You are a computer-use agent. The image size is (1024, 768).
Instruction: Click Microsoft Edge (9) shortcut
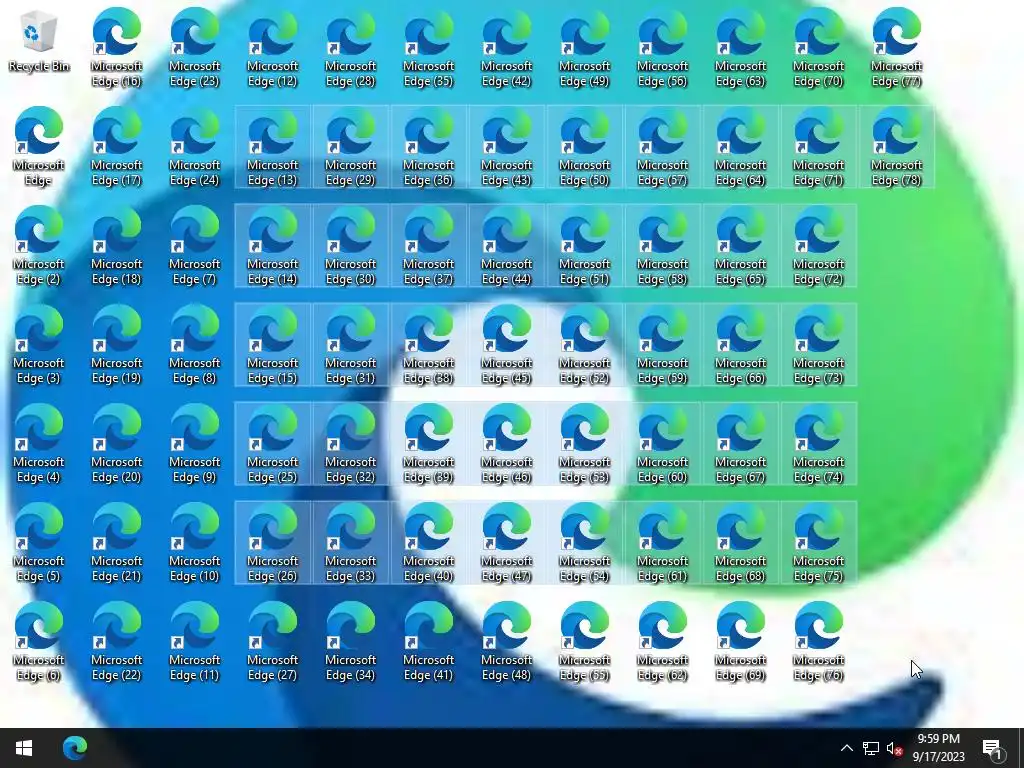point(195,444)
